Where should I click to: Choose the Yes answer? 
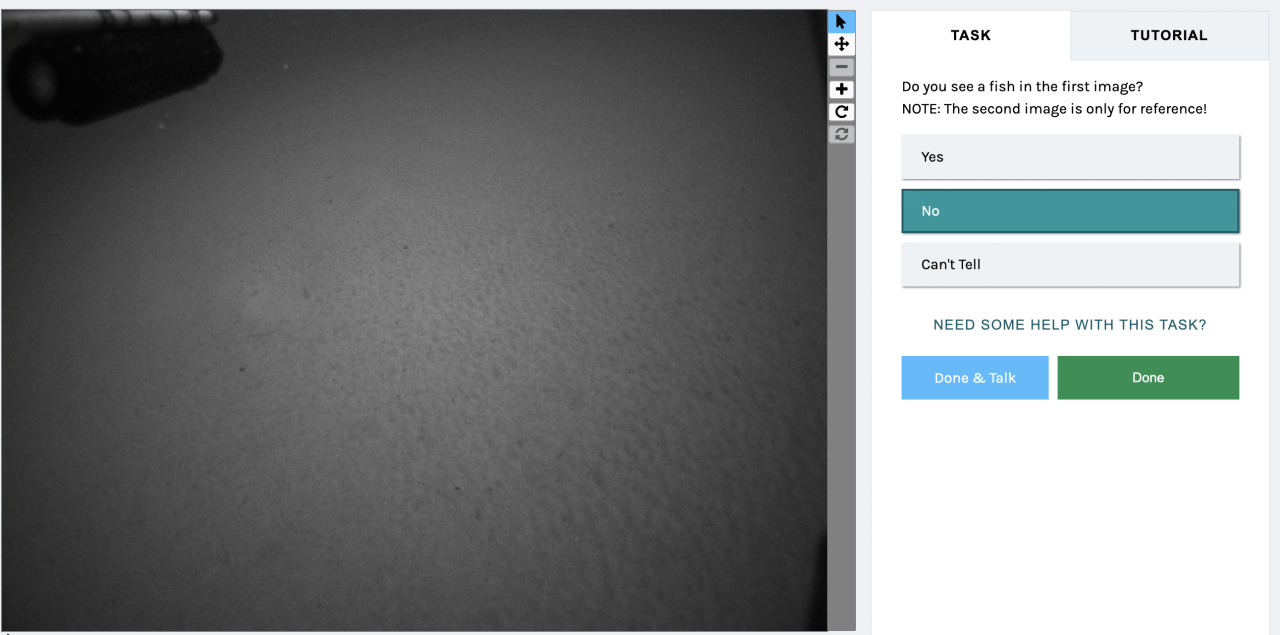point(1070,157)
